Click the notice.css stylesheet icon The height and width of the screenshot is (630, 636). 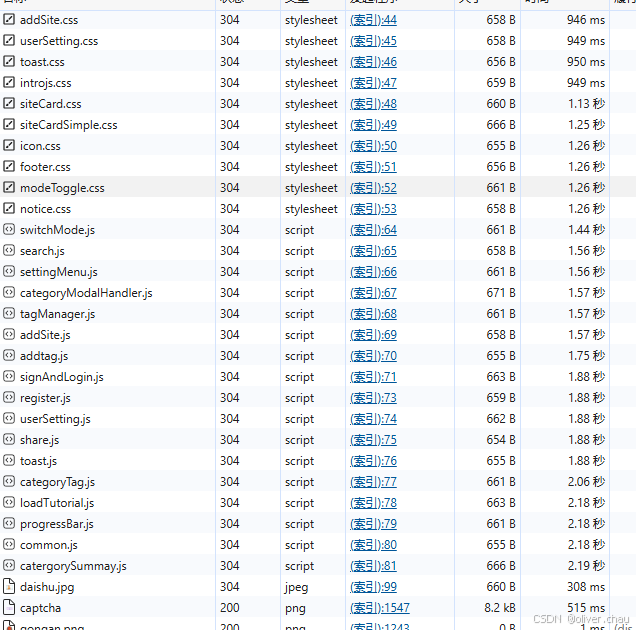[x=9, y=209]
